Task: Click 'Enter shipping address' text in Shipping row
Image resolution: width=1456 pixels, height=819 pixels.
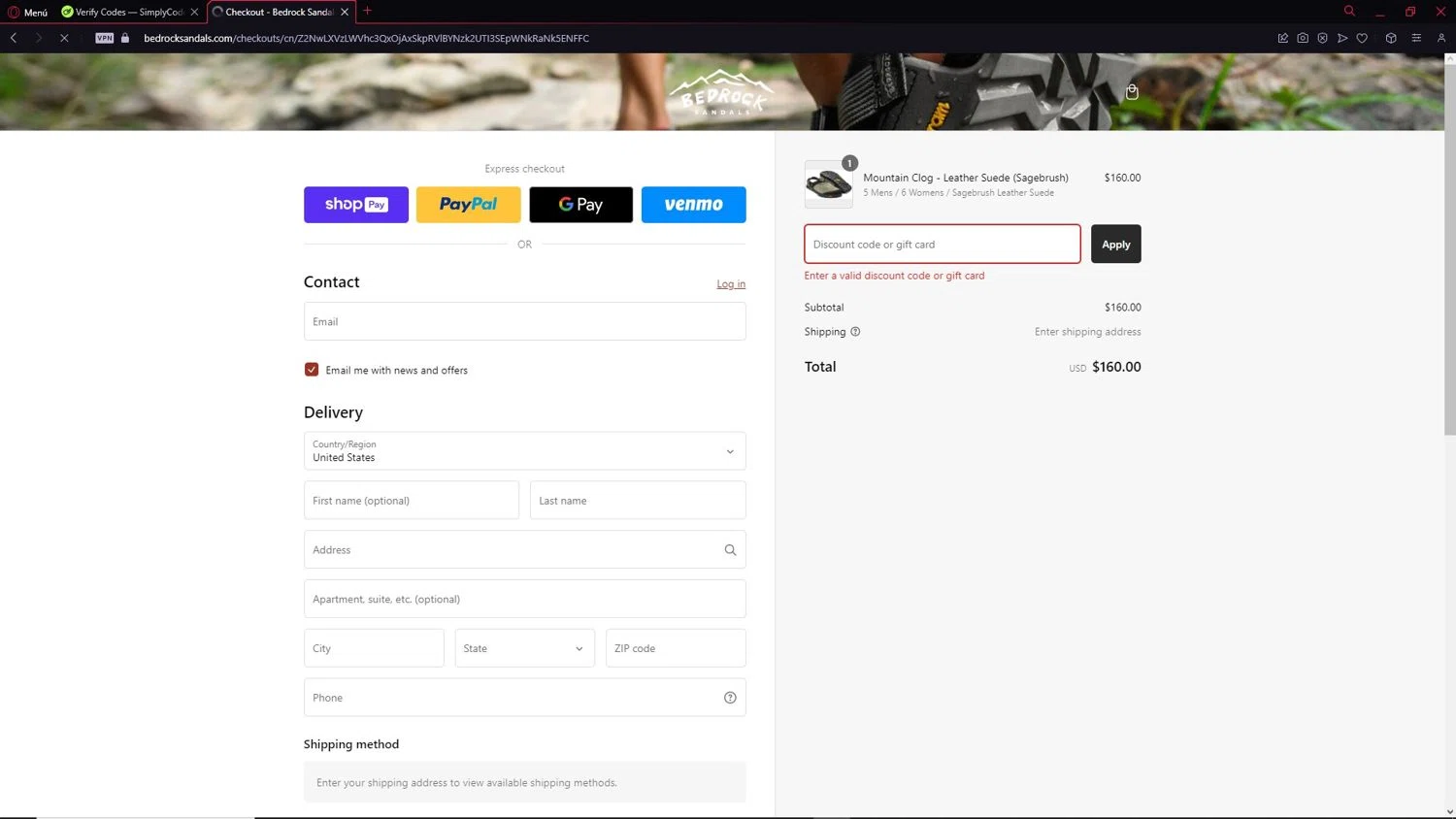Action: point(1087,332)
